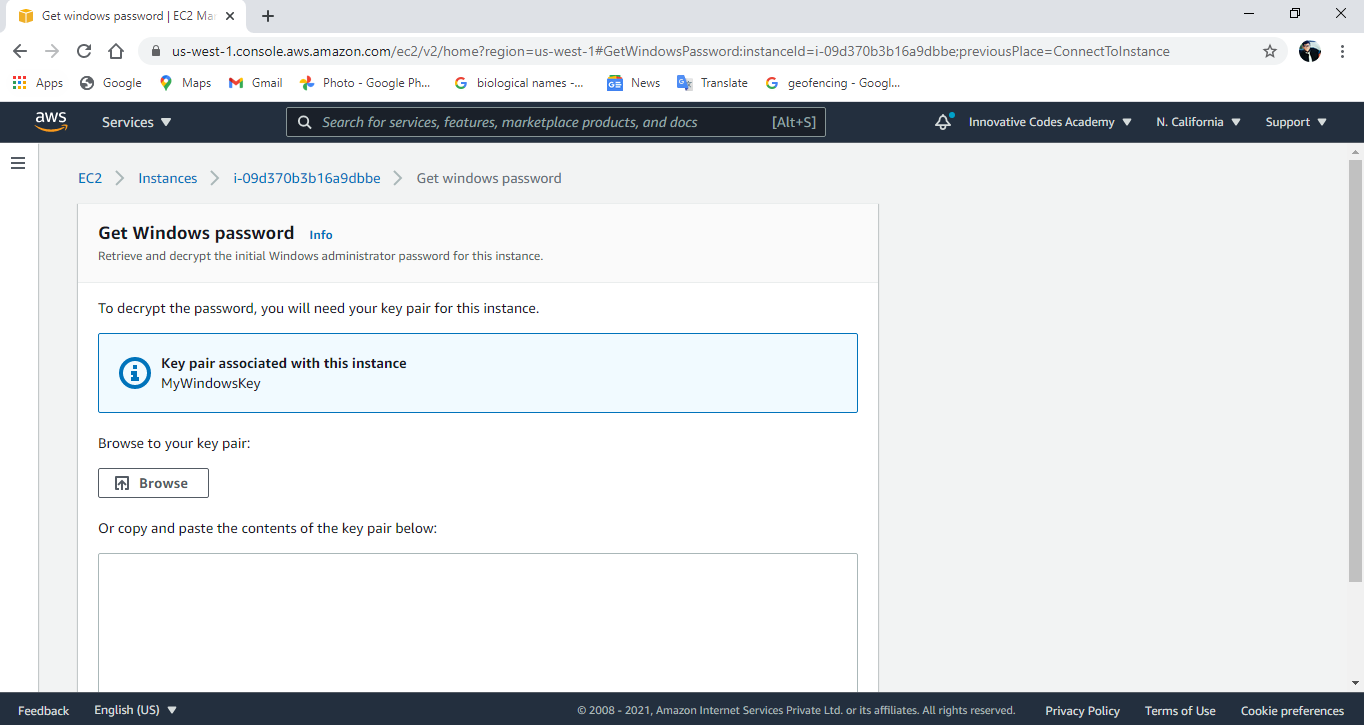
Task: Open the notifications bell icon
Action: coord(943,122)
